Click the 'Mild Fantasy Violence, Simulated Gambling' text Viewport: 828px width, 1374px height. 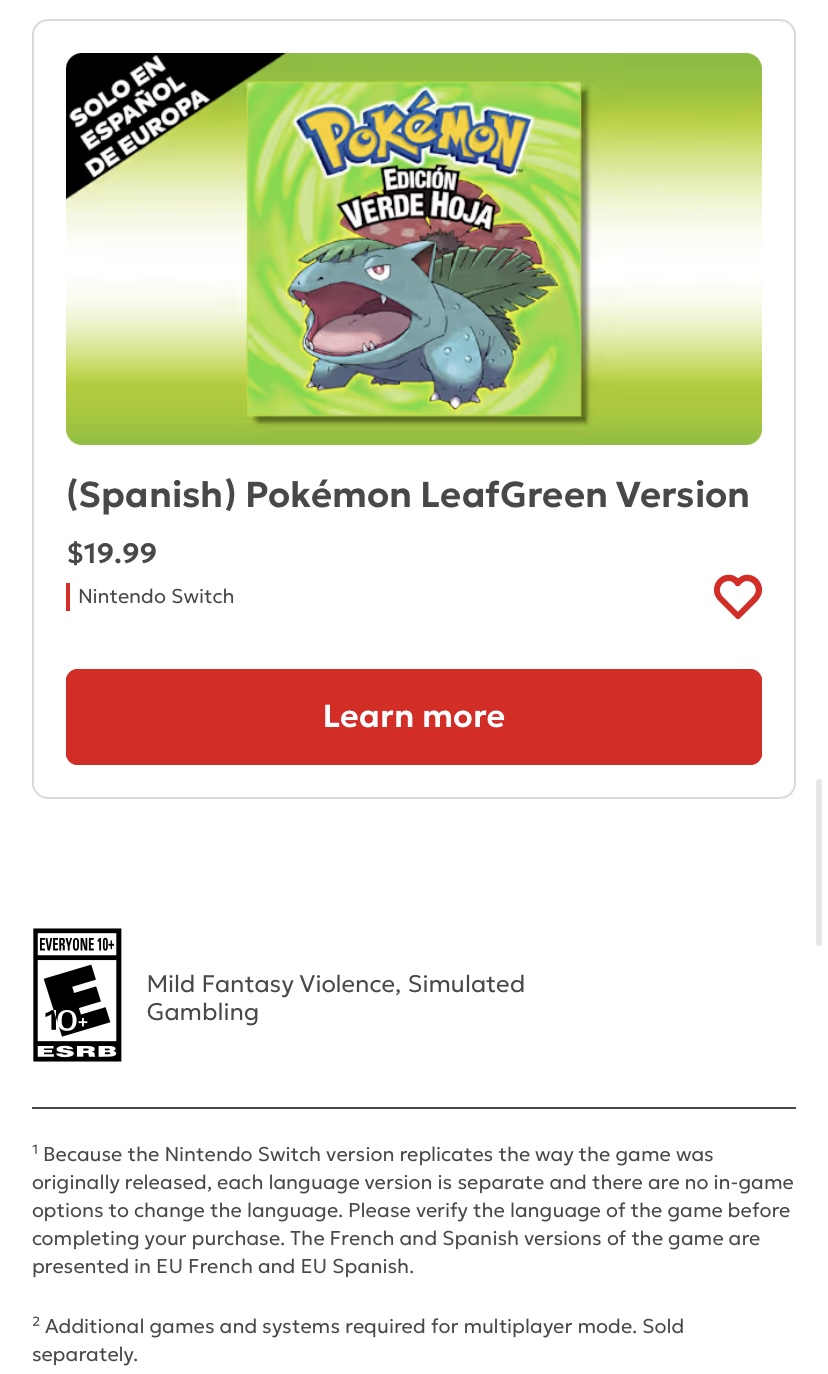pos(335,998)
